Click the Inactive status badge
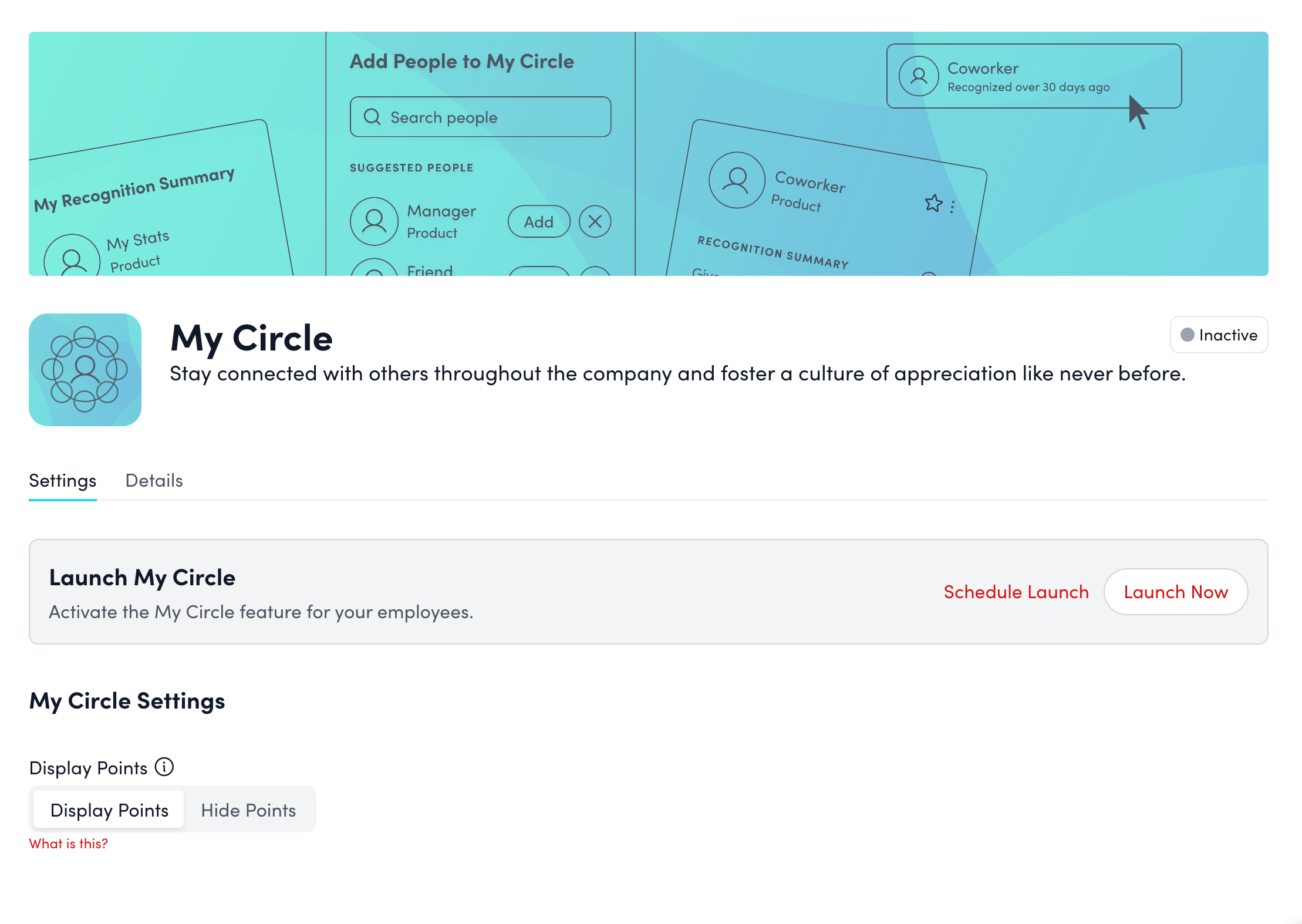 point(1219,335)
